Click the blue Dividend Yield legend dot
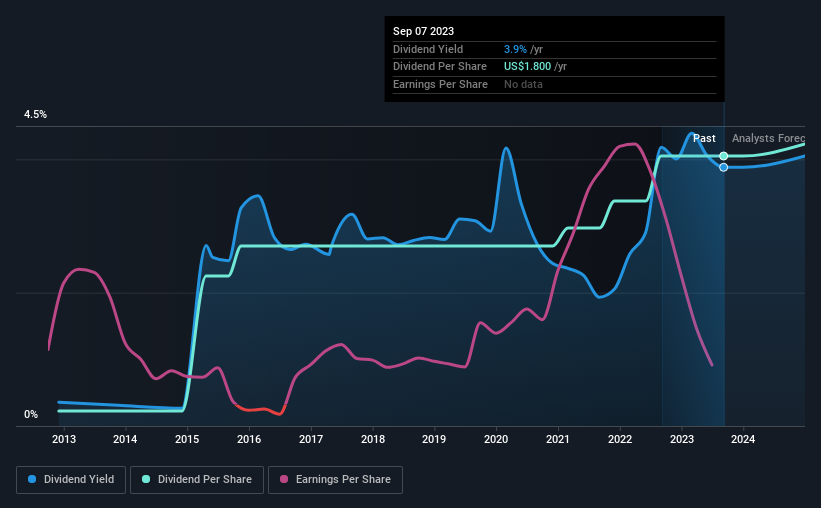Viewport: 821px width, 508px height. click(x=32, y=479)
